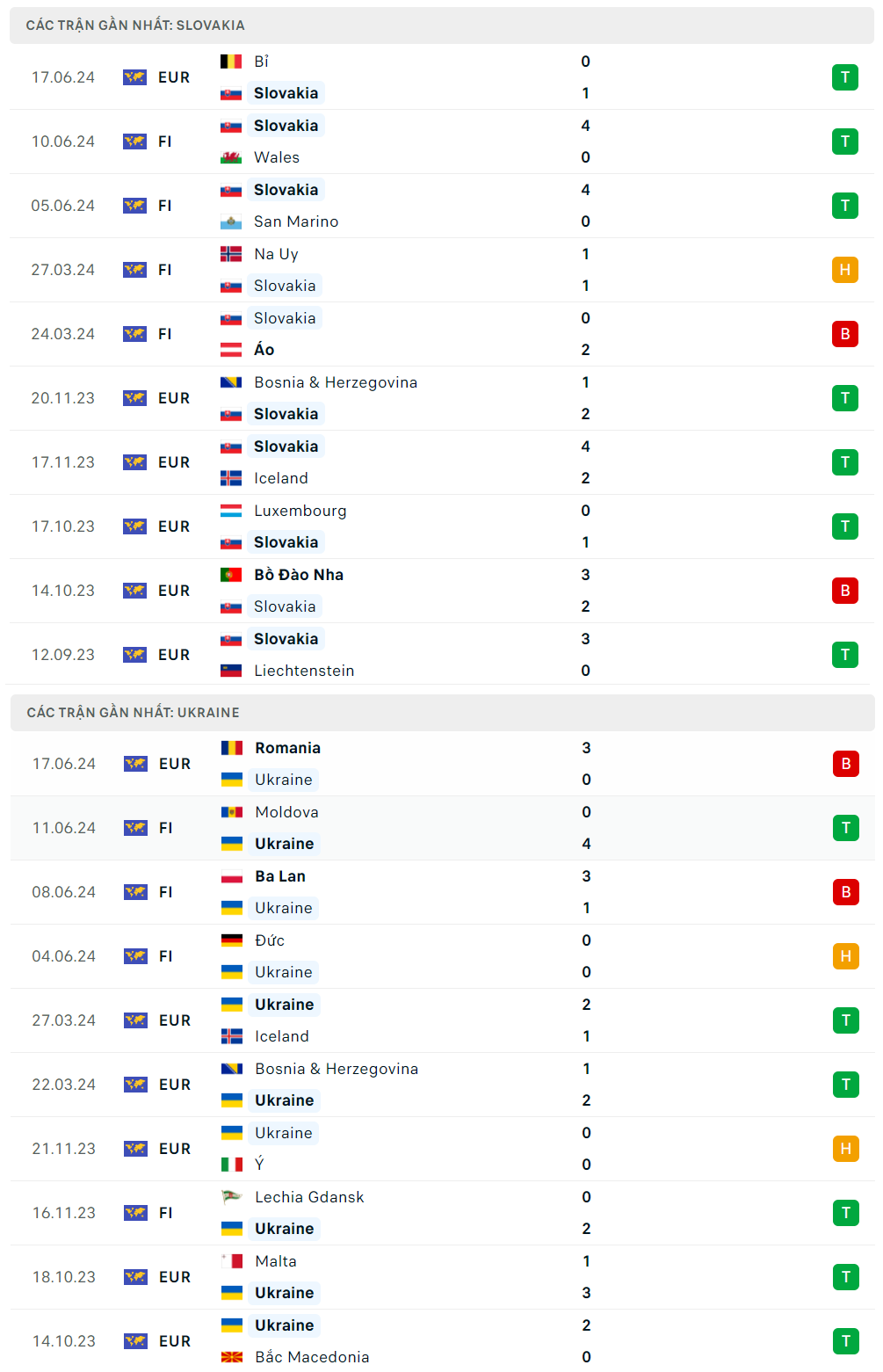The image size is (883, 1372).
Task: Click the orange H badge for Na Uy match
Action: point(844,270)
